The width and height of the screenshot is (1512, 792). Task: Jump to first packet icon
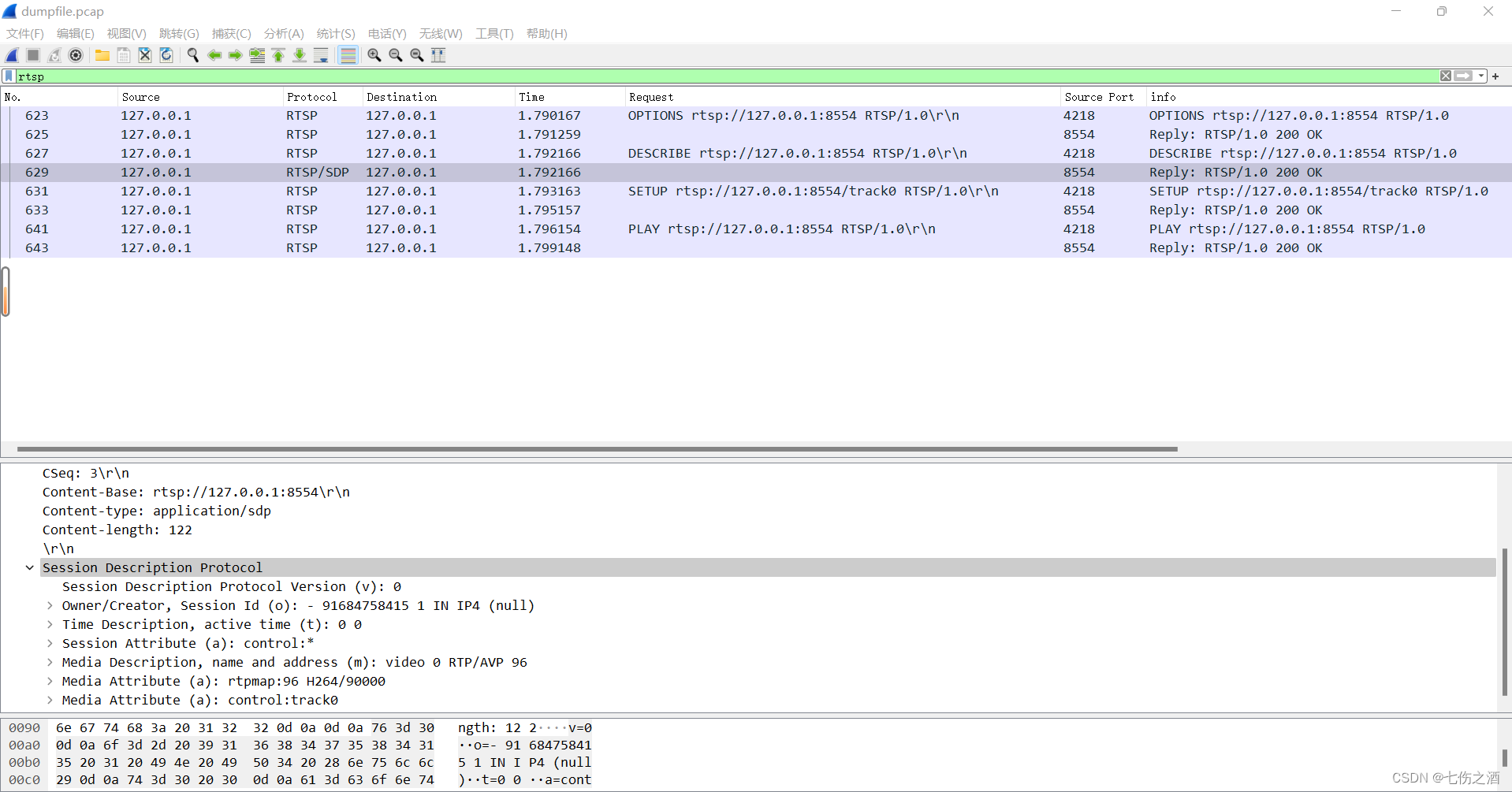[x=278, y=55]
